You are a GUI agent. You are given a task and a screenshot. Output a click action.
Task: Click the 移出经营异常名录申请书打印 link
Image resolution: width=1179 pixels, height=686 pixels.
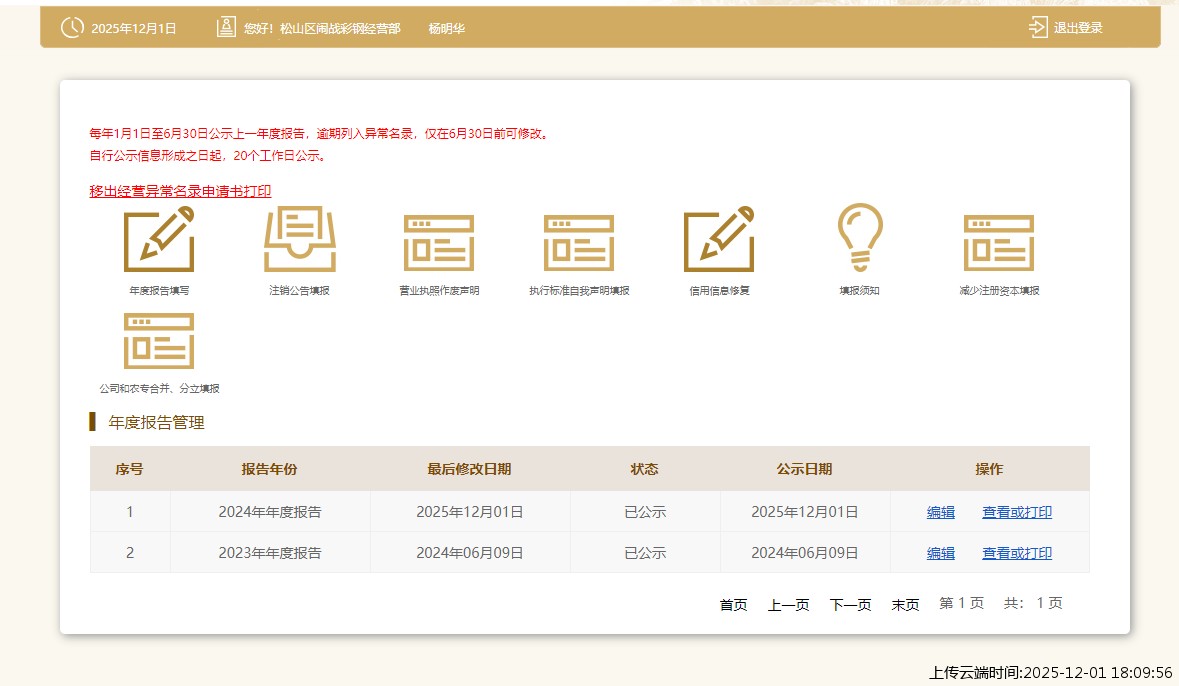180,191
